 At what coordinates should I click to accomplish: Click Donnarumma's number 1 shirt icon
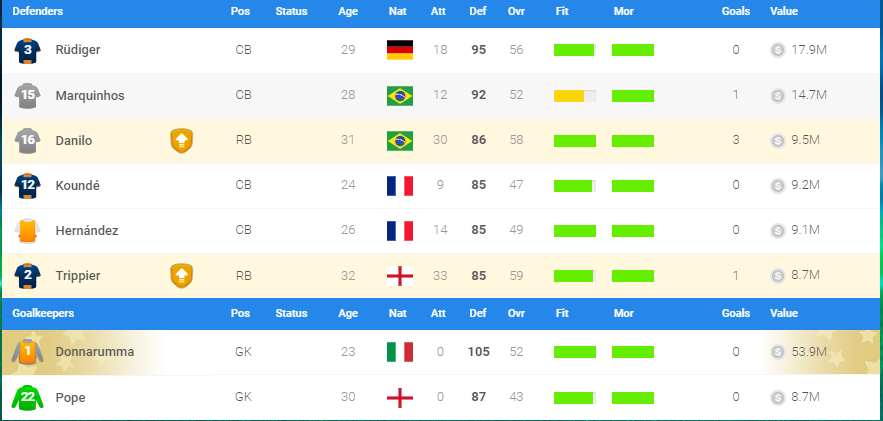point(28,352)
